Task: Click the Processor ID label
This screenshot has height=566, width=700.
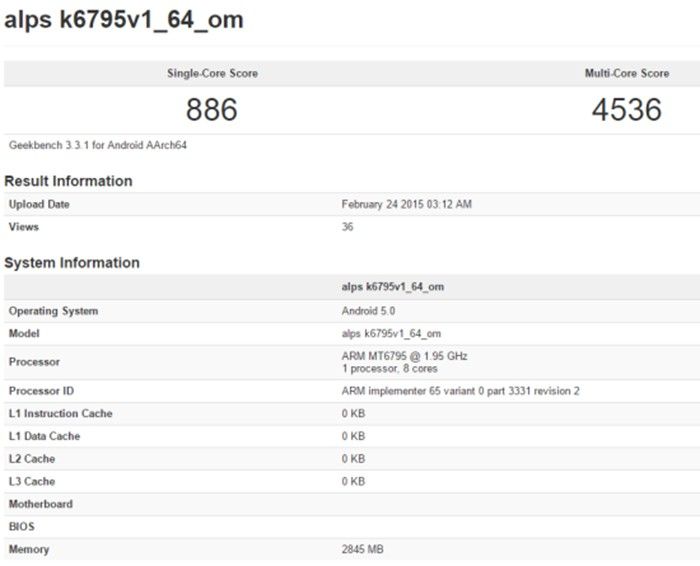Action: pyautogui.click(x=42, y=391)
